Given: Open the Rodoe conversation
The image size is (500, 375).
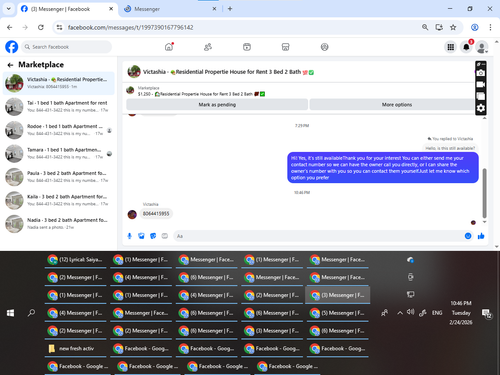Looking at the screenshot, I should click(59, 130).
